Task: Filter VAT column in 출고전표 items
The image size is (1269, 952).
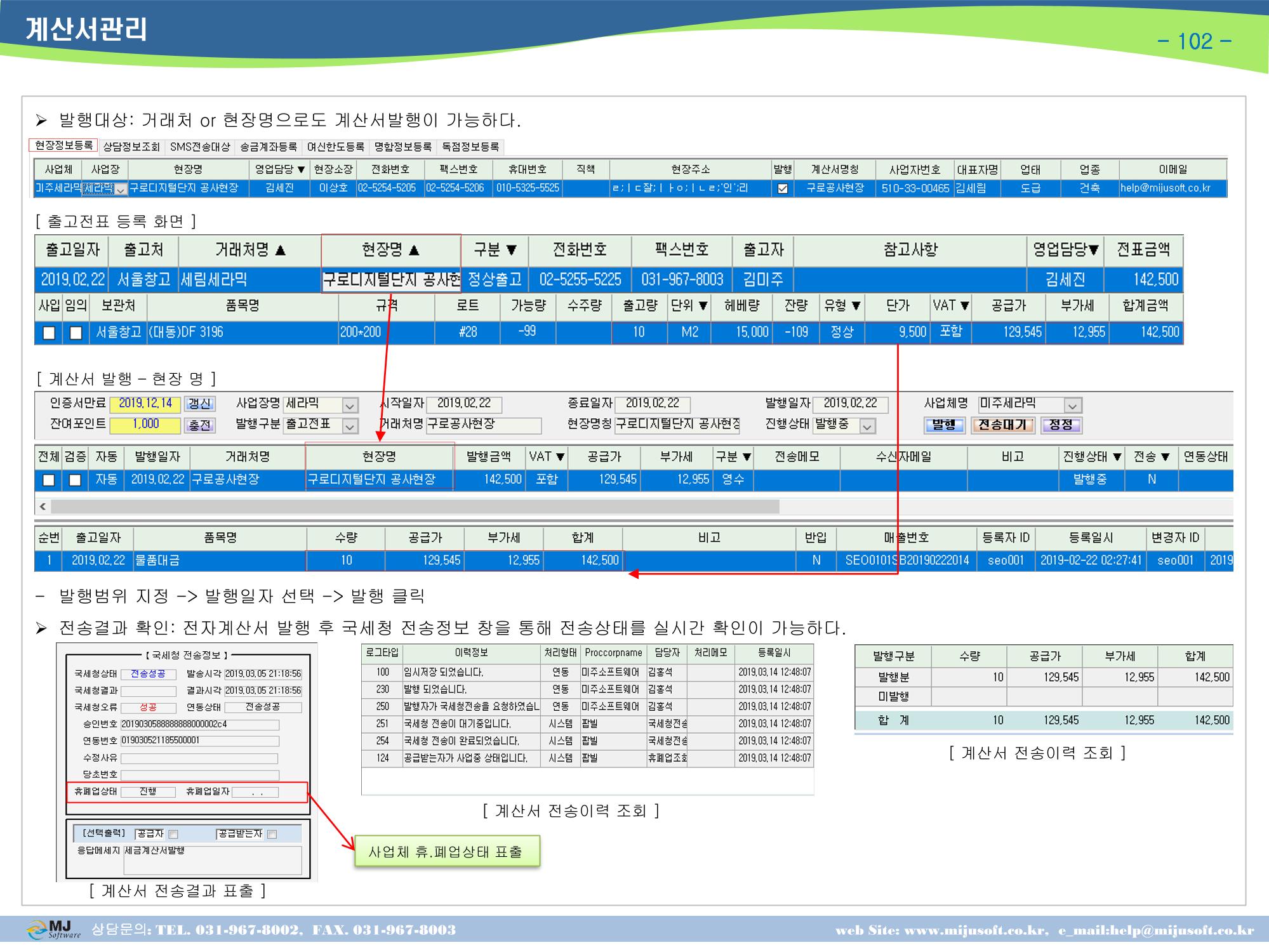Action: point(950,306)
